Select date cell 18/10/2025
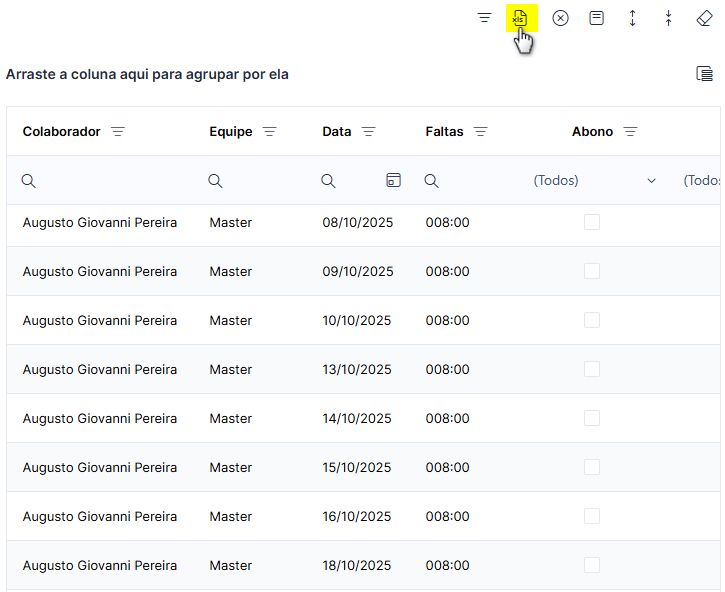 click(x=356, y=566)
